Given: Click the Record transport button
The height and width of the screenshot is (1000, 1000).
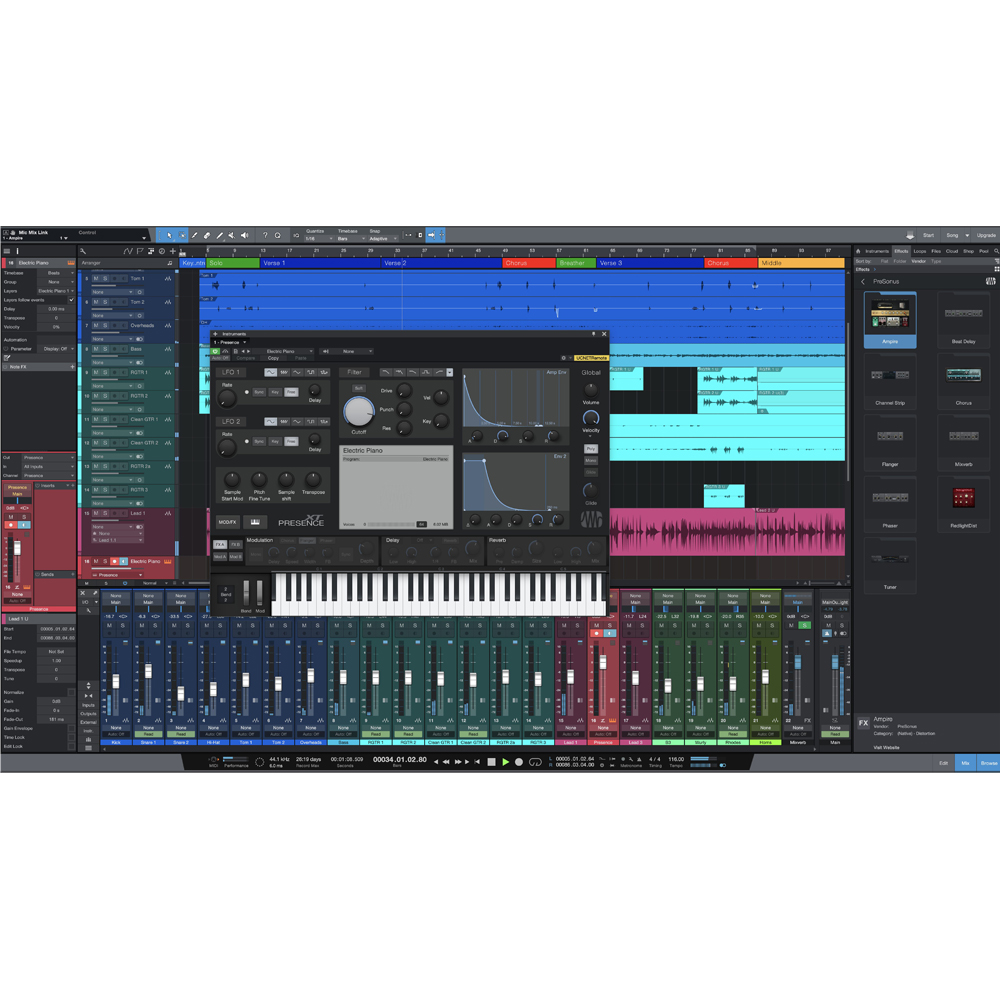Looking at the screenshot, I should pyautogui.click(x=519, y=761).
